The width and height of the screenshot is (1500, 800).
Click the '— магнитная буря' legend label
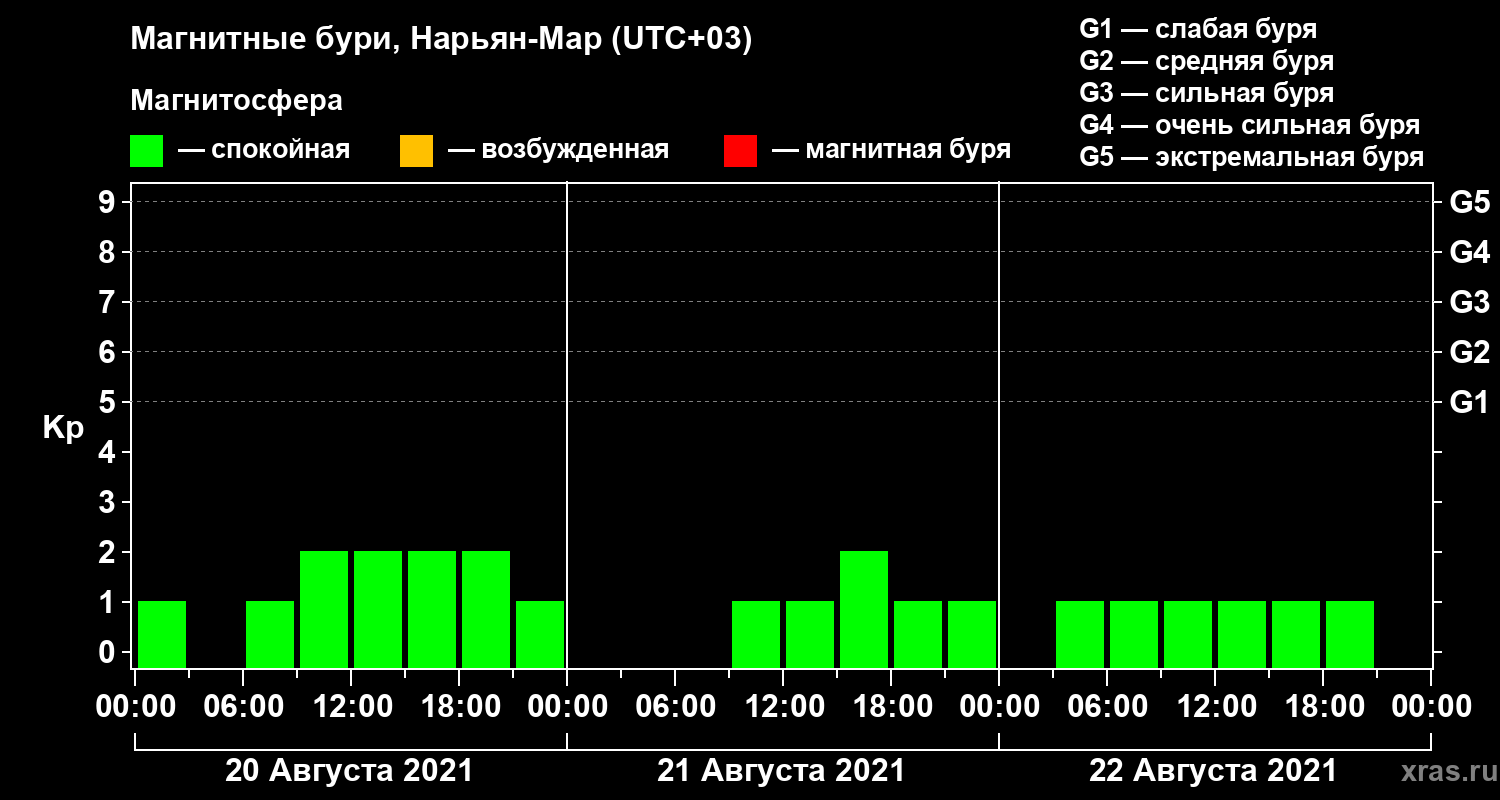[x=891, y=151]
